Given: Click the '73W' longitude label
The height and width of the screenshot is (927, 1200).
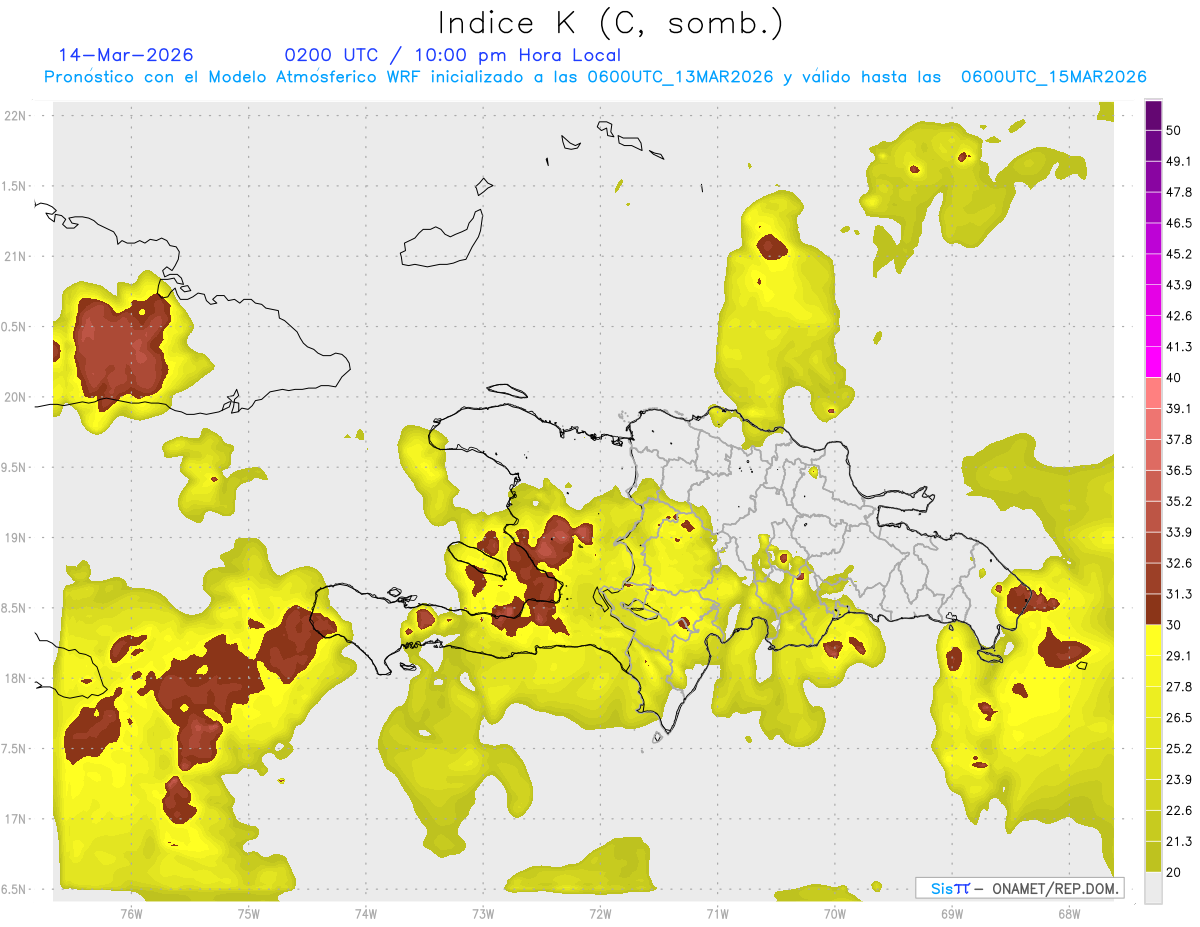Looking at the screenshot, I should pyautogui.click(x=483, y=914).
